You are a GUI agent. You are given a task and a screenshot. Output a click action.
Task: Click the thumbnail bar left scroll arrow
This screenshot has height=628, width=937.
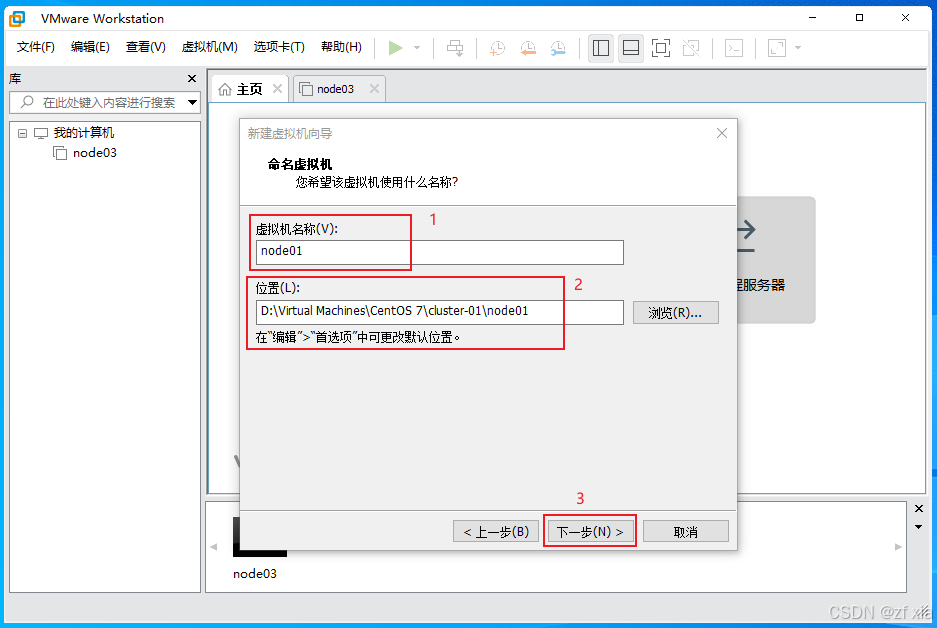tap(214, 547)
